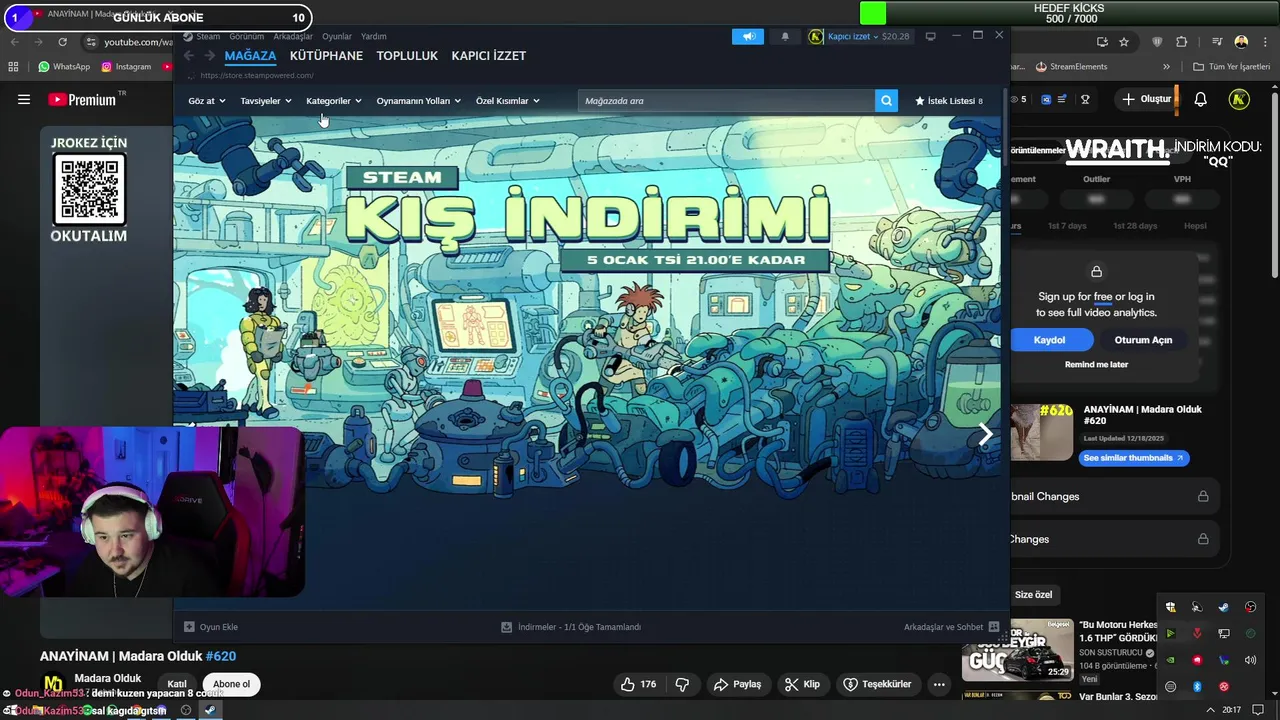The image size is (1280, 720).
Task: Click Remind me later link
Action: tap(1096, 364)
